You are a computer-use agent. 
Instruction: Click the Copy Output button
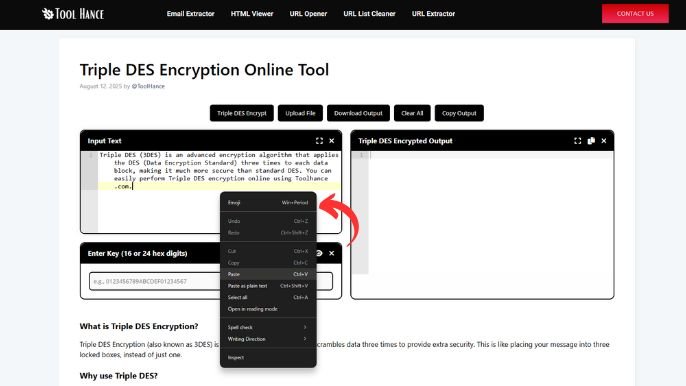[x=459, y=113]
